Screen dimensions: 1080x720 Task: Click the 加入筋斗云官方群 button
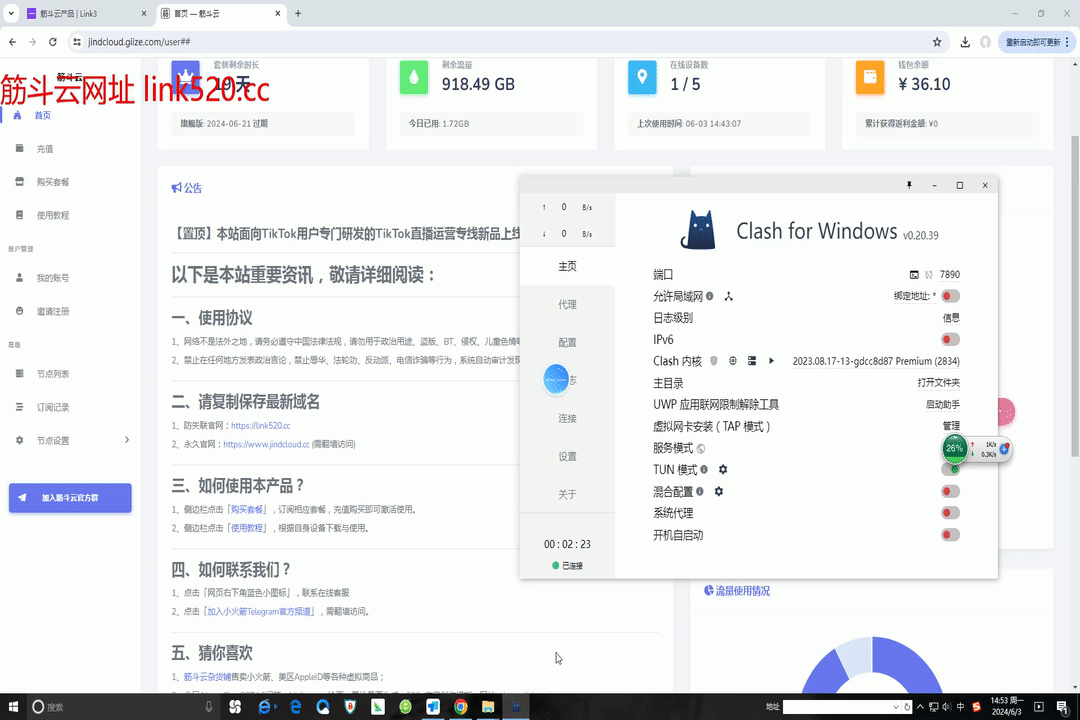click(70, 498)
